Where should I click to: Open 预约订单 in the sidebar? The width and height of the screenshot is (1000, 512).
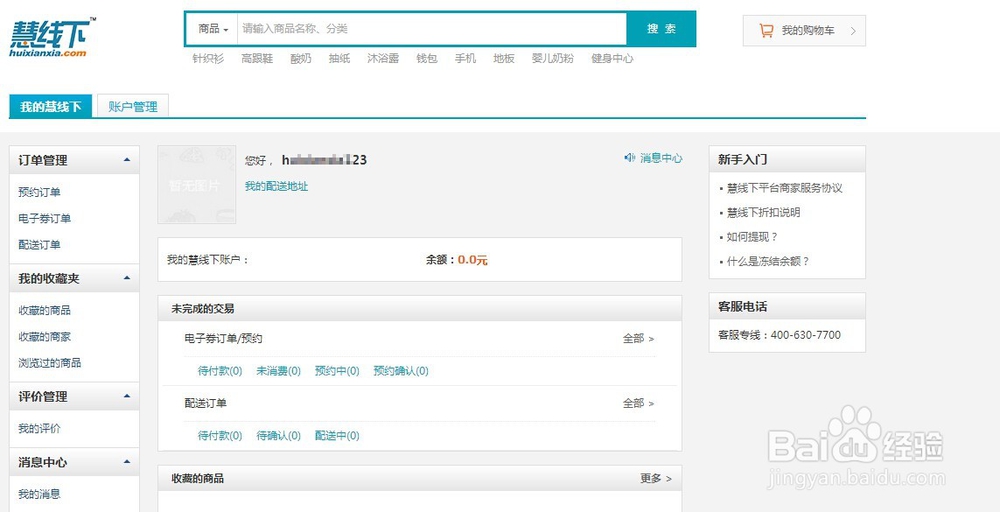coord(40,192)
